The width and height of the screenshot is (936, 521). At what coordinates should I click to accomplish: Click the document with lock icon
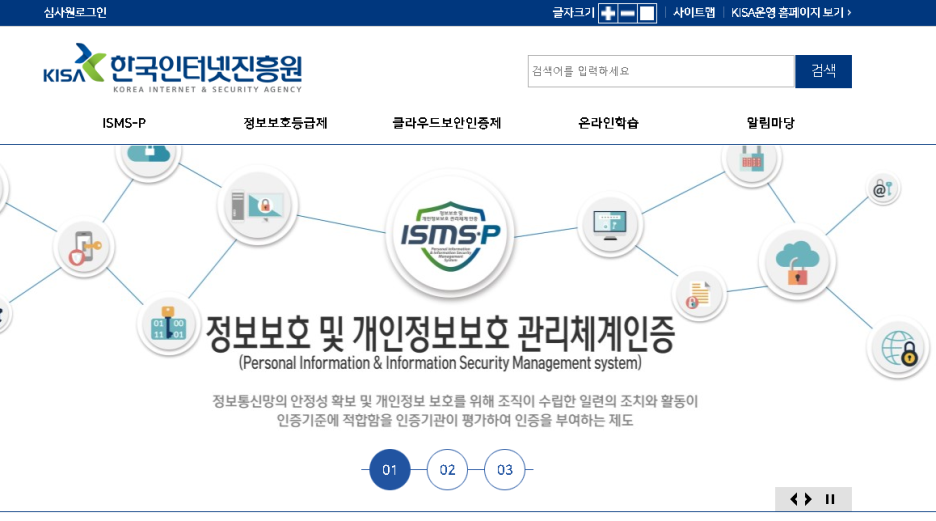[x=698, y=295]
